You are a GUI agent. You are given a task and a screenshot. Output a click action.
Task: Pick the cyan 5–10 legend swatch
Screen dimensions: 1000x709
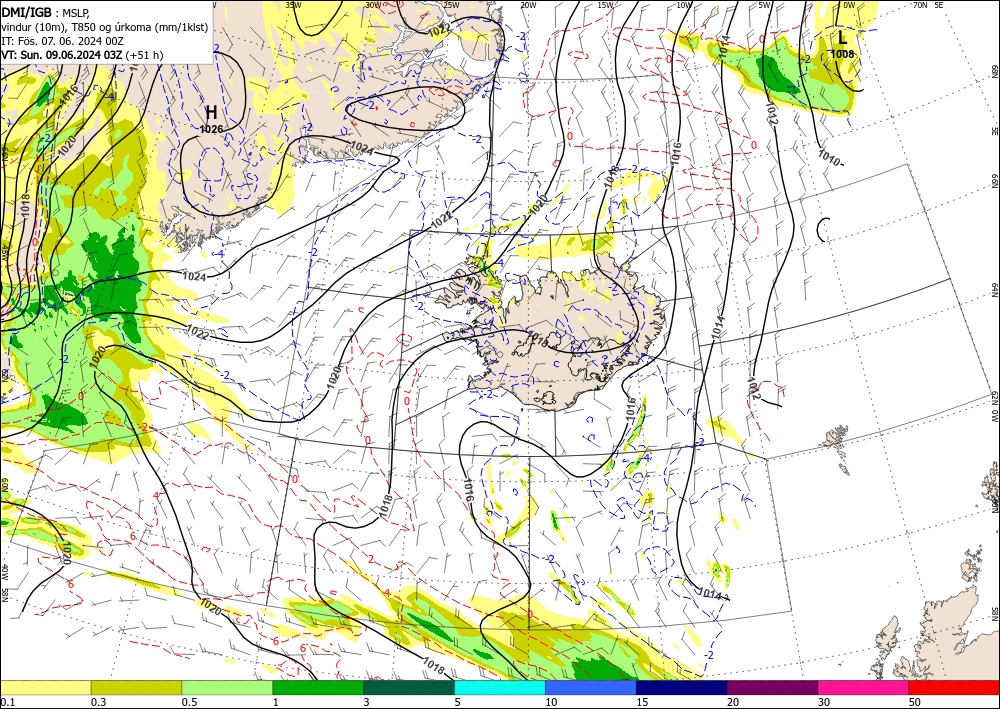point(500,687)
